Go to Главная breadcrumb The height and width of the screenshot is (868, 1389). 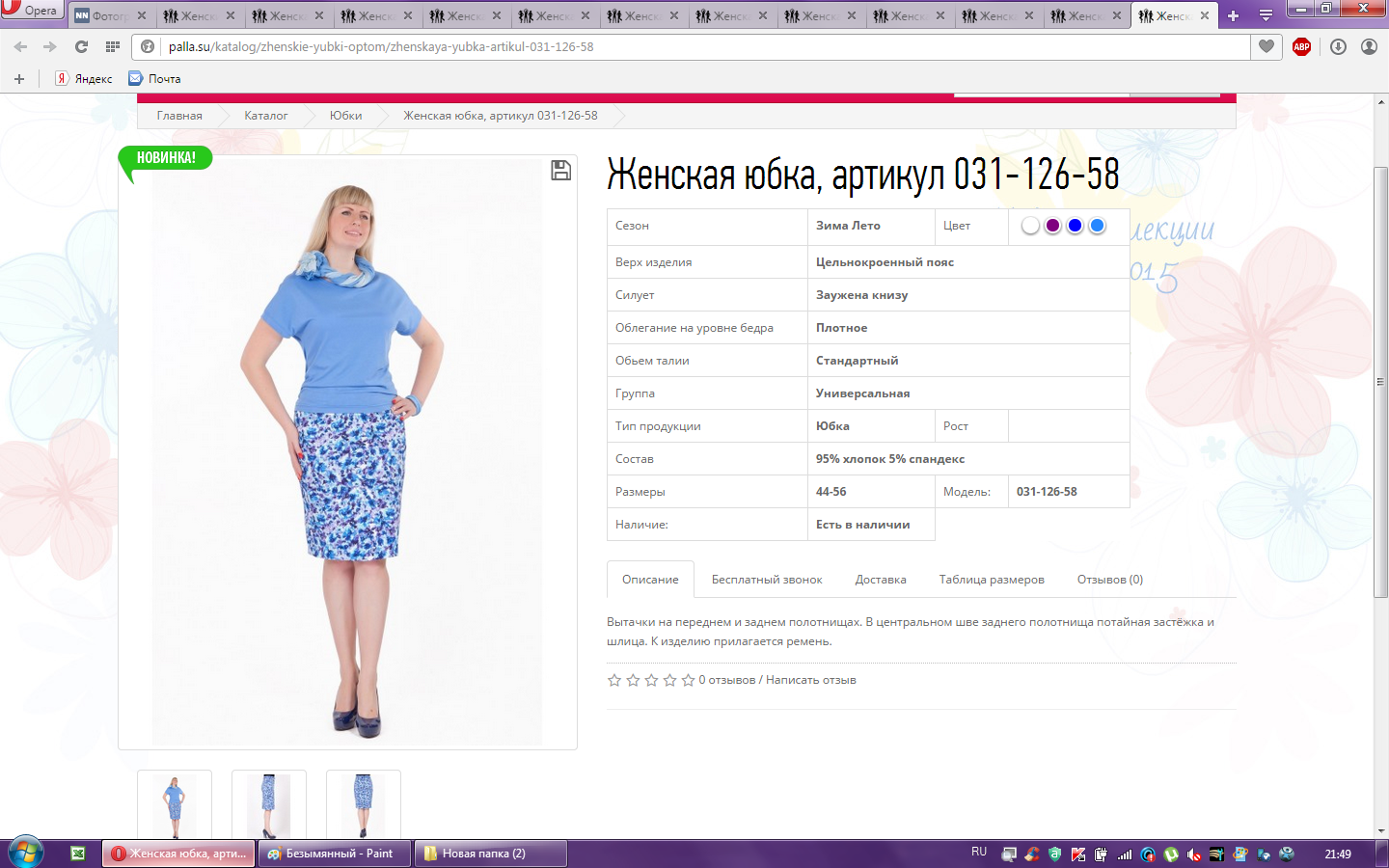[179, 116]
